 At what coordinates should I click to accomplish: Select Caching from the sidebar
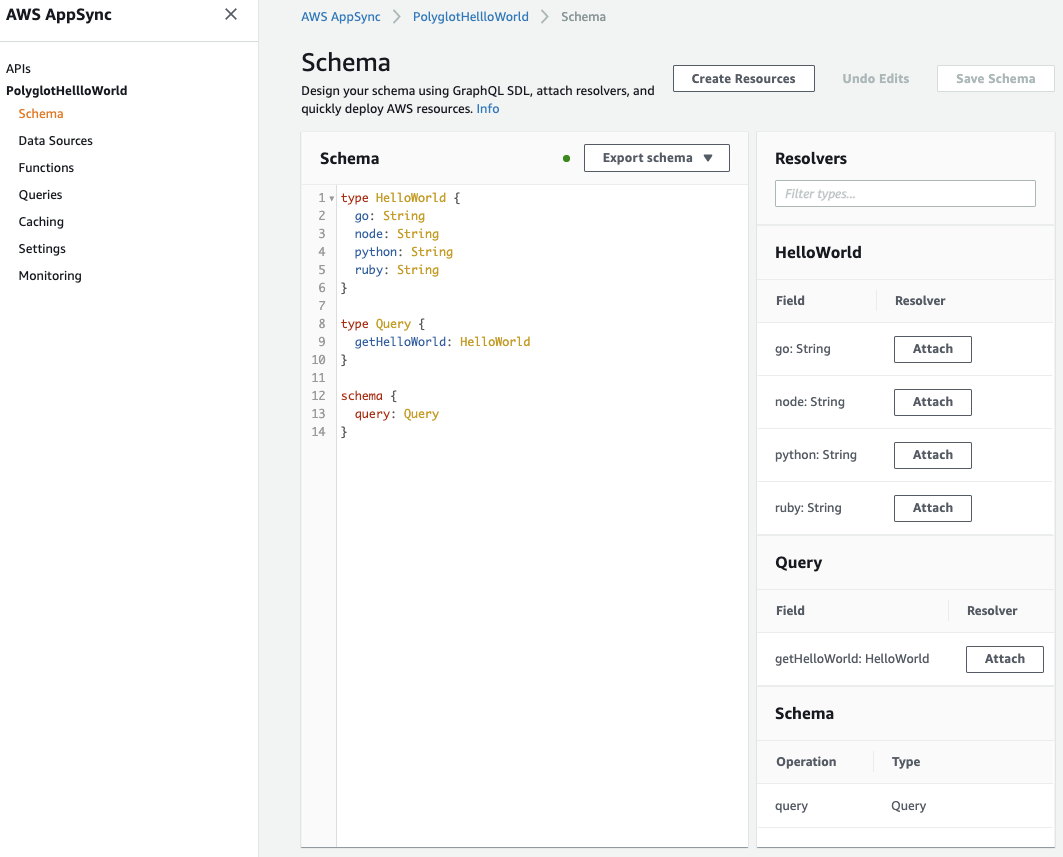point(41,222)
